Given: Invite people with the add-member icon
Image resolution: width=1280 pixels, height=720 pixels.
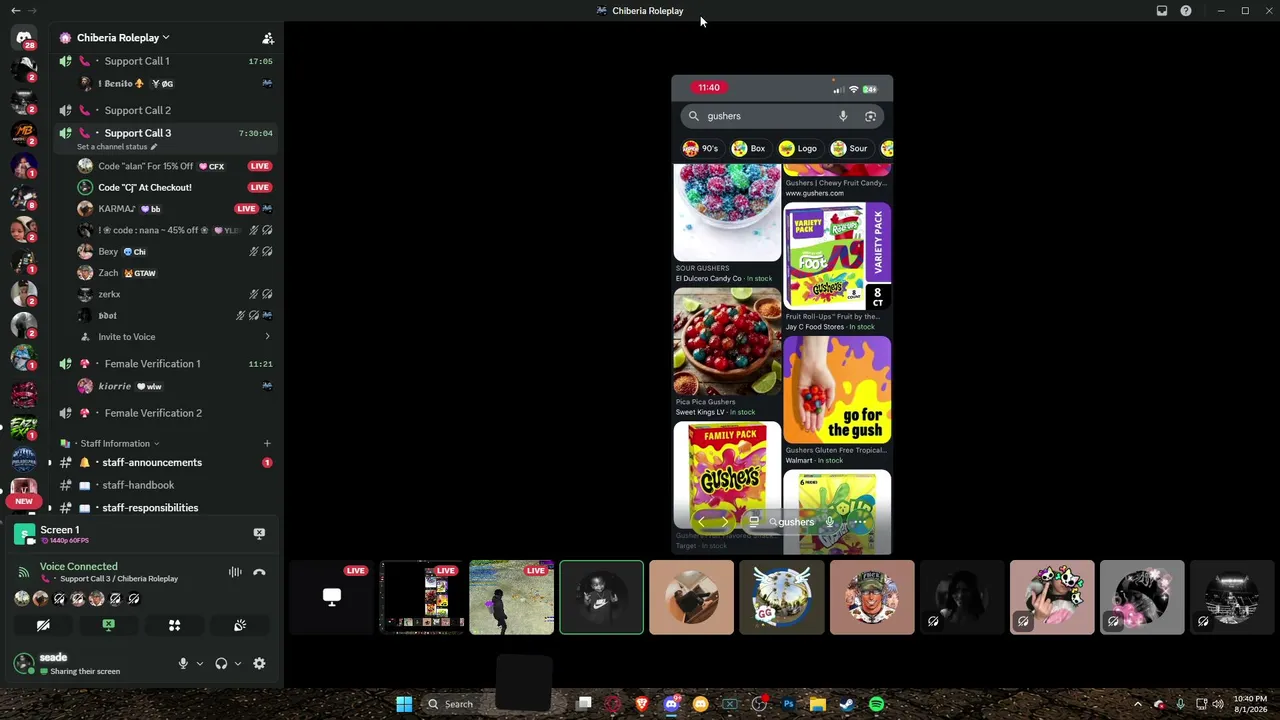Looking at the screenshot, I should click(268, 38).
